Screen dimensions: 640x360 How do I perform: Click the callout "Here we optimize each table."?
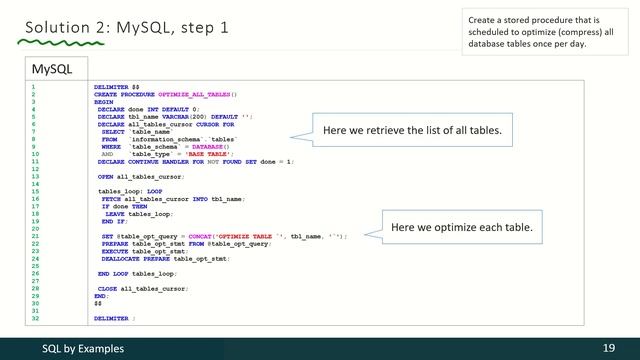(x=462, y=227)
